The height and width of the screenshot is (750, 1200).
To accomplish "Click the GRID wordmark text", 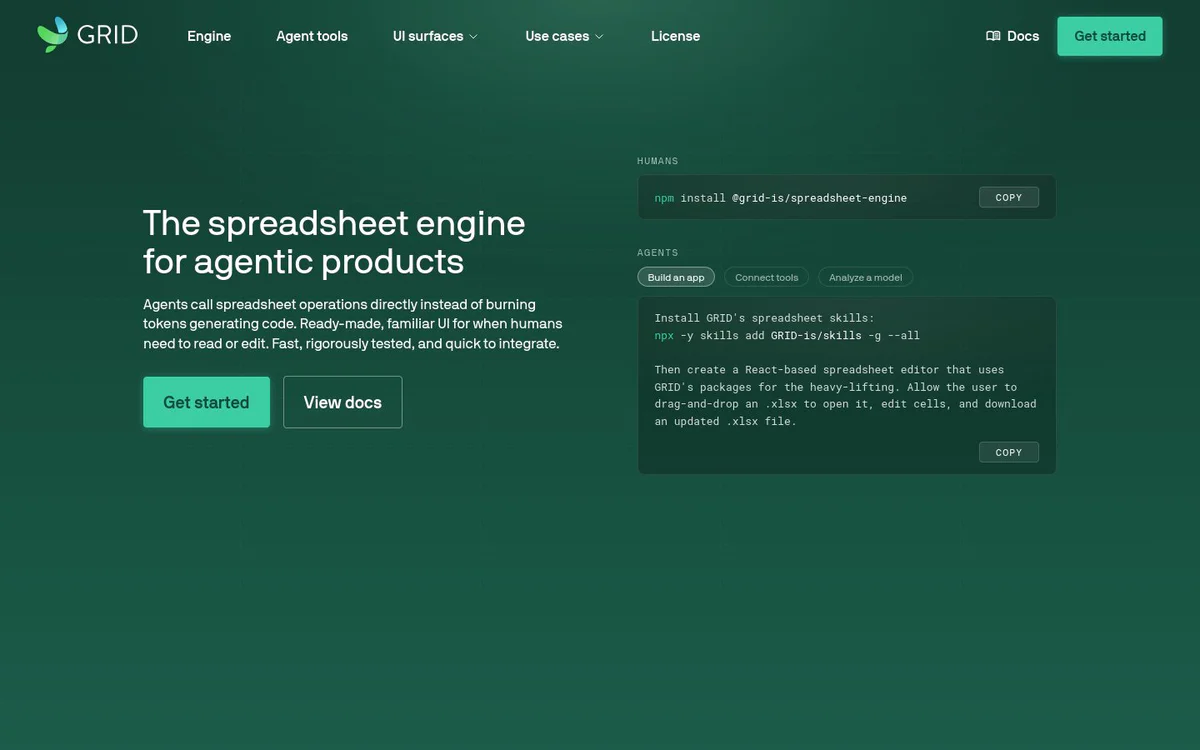I will [107, 36].
